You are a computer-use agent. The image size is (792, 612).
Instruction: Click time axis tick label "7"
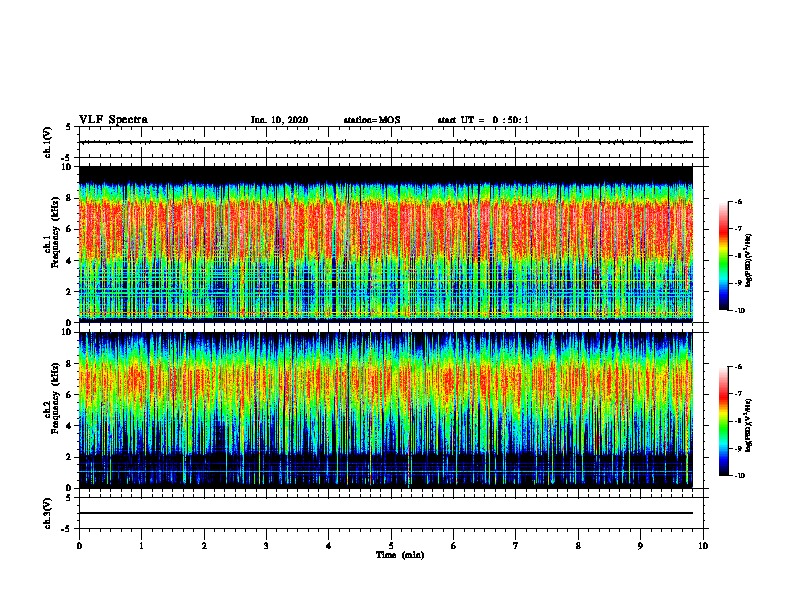coord(516,546)
